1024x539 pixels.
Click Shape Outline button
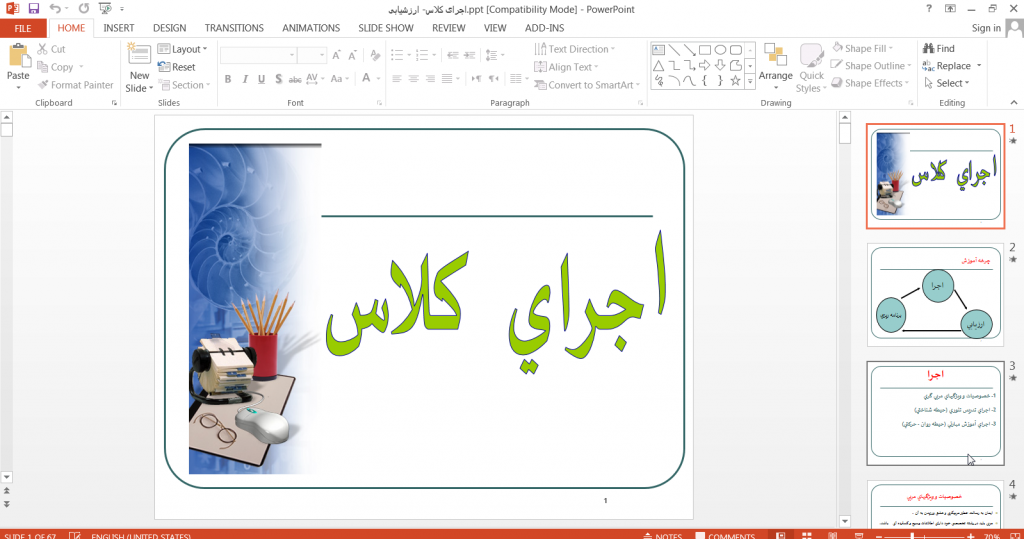tap(871, 65)
